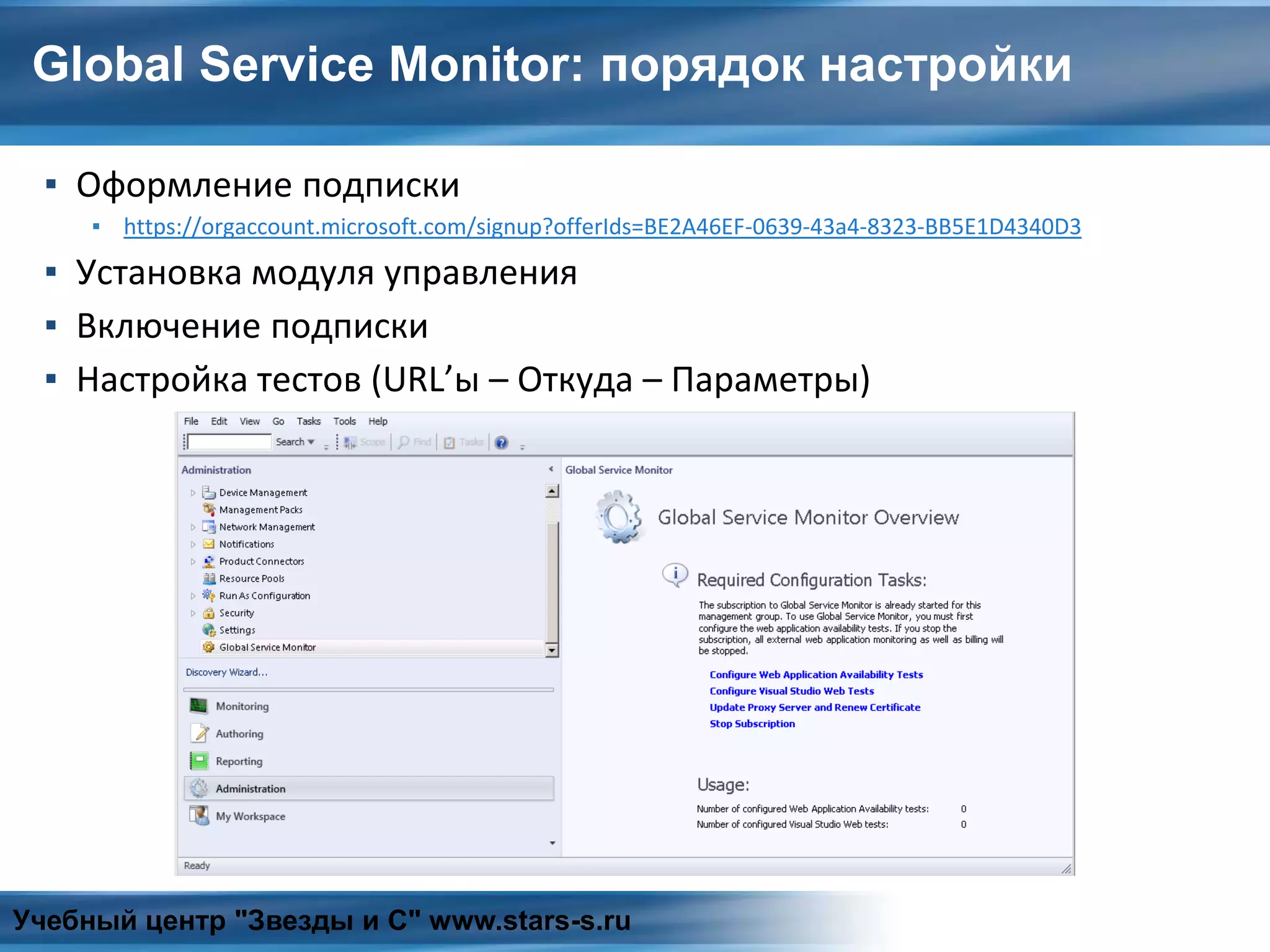The height and width of the screenshot is (952, 1270).
Task: Click Update Proxy Server and Renew Certificate
Action: click(815, 707)
